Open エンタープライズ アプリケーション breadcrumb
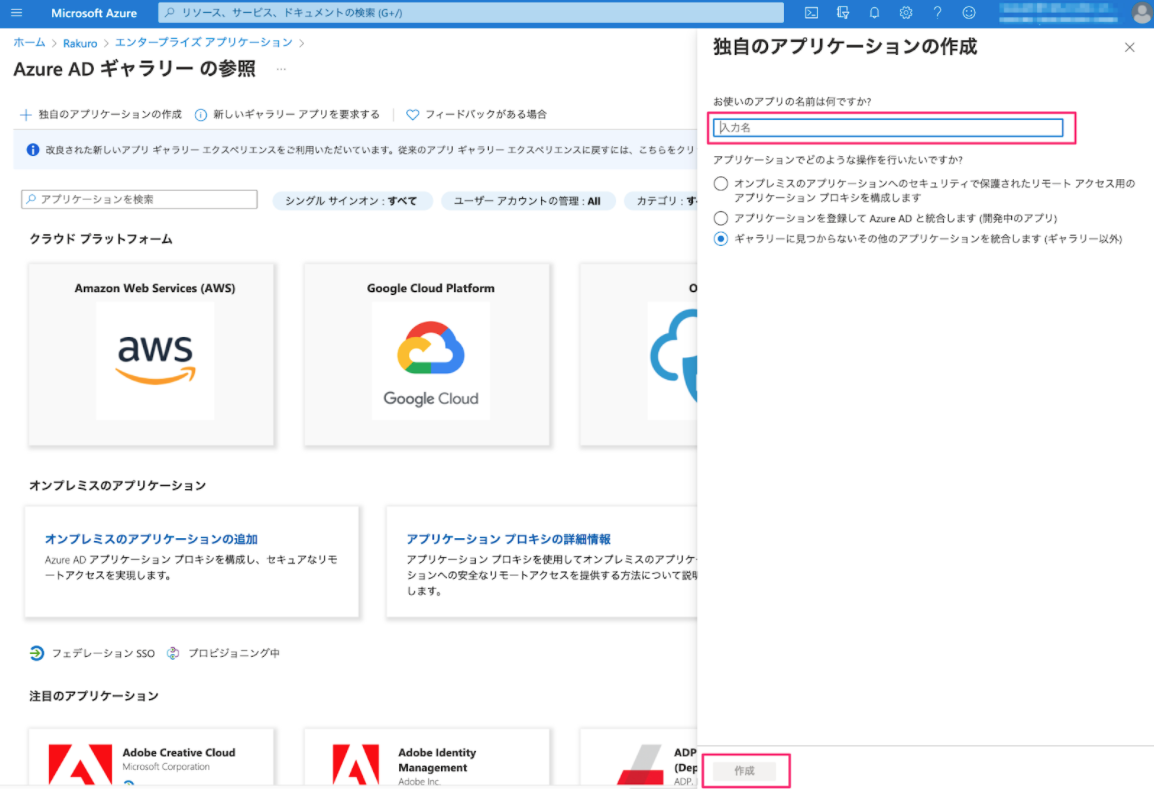This screenshot has height=792, width=1154. coord(203,43)
